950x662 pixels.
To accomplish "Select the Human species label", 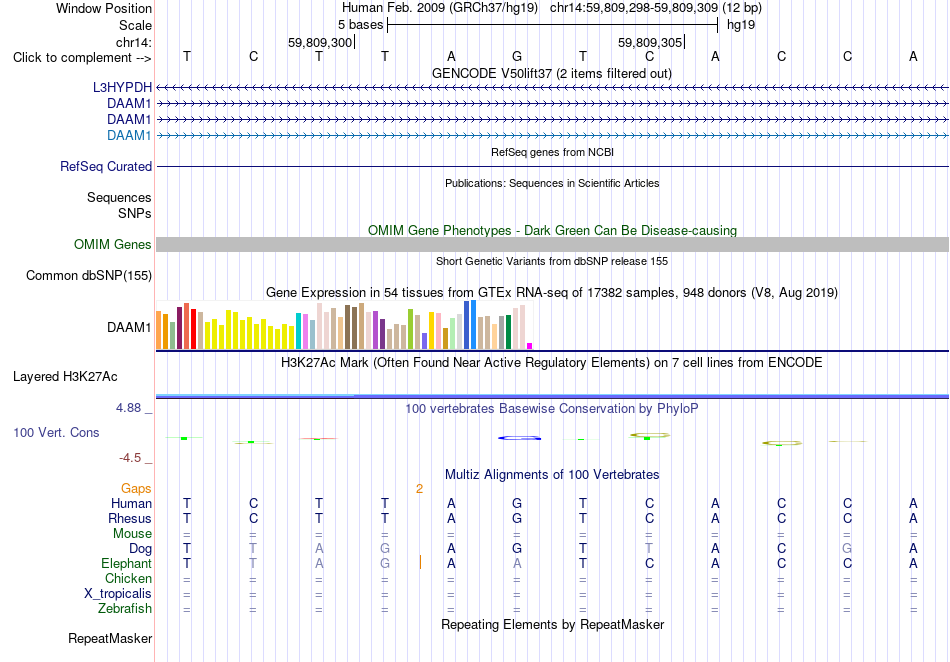I will click(131, 503).
